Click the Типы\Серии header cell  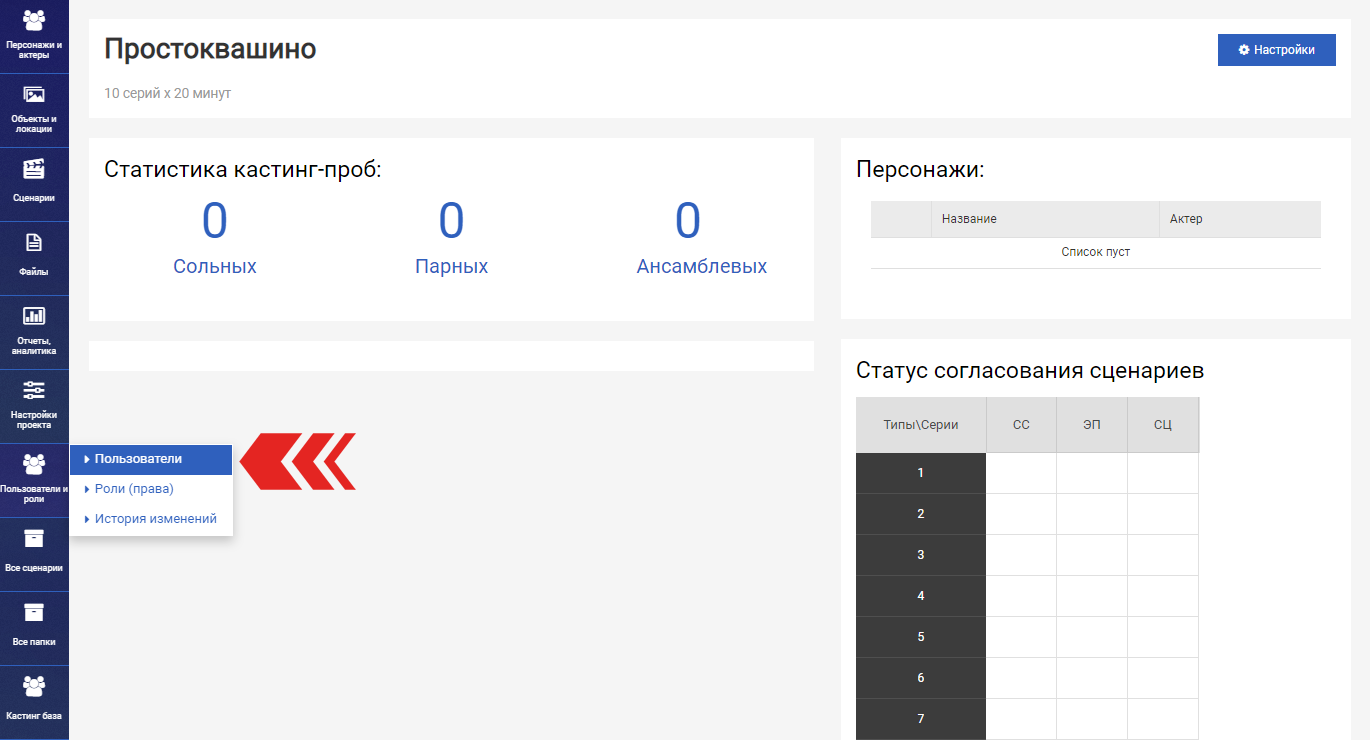921,425
